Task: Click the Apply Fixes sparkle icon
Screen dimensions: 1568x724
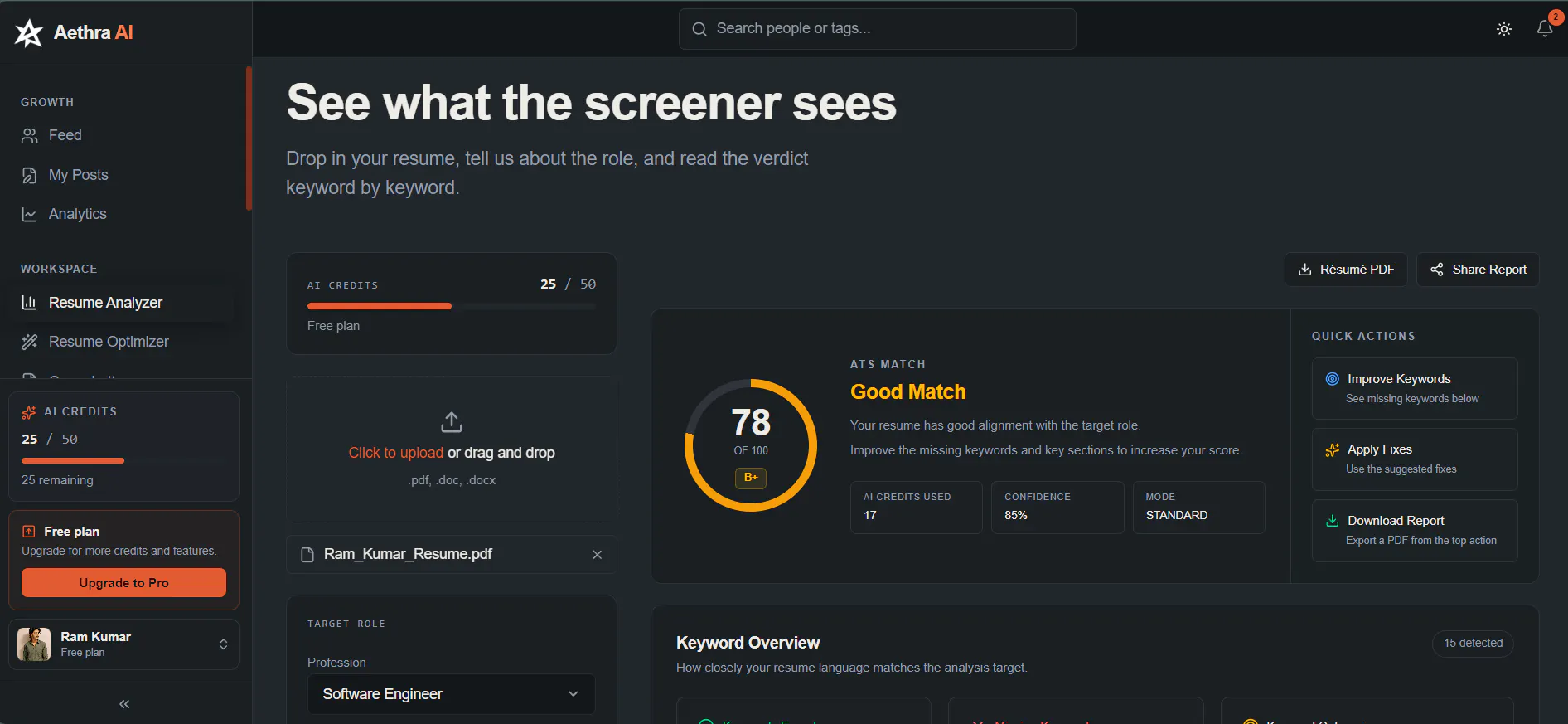Action: pos(1333,449)
